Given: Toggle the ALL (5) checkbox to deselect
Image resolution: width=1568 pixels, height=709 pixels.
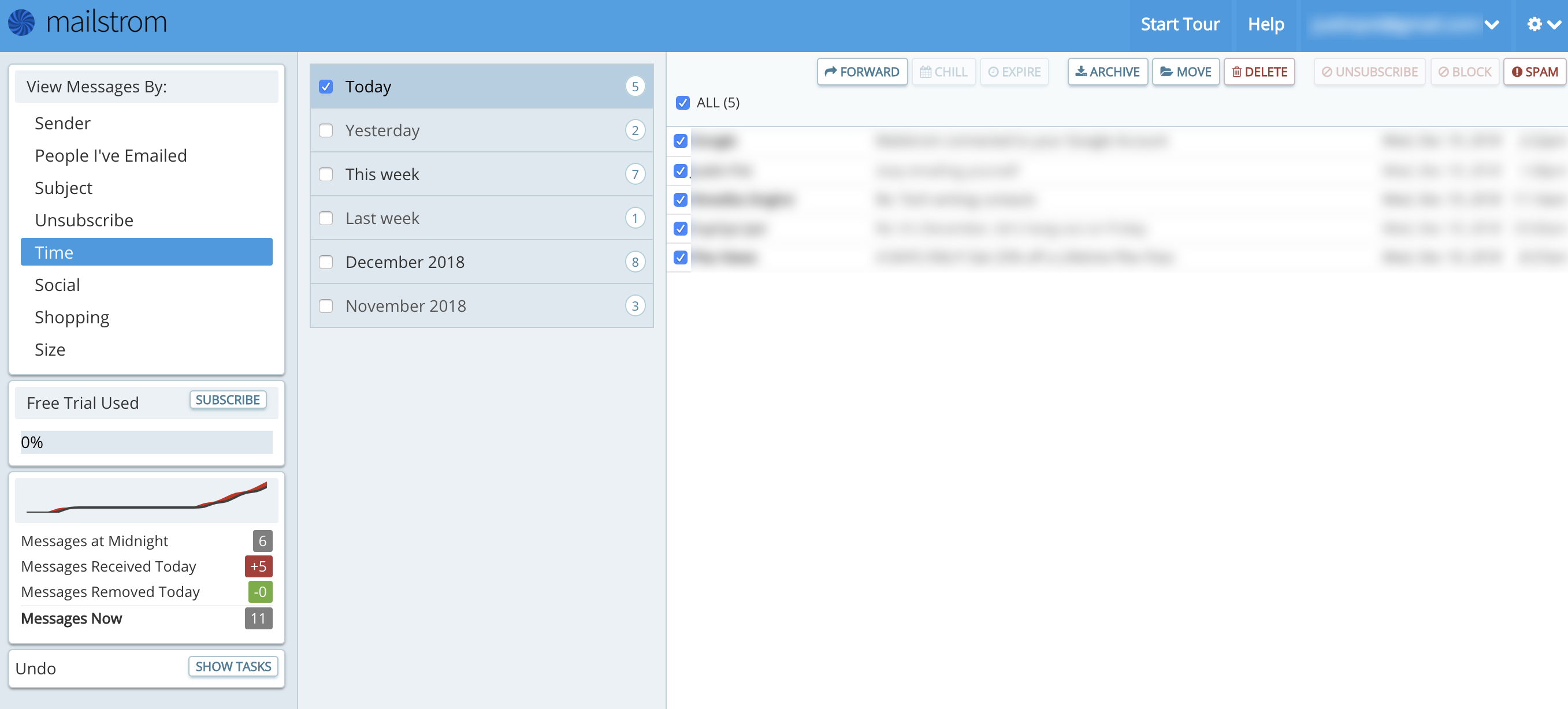Looking at the screenshot, I should pos(683,102).
